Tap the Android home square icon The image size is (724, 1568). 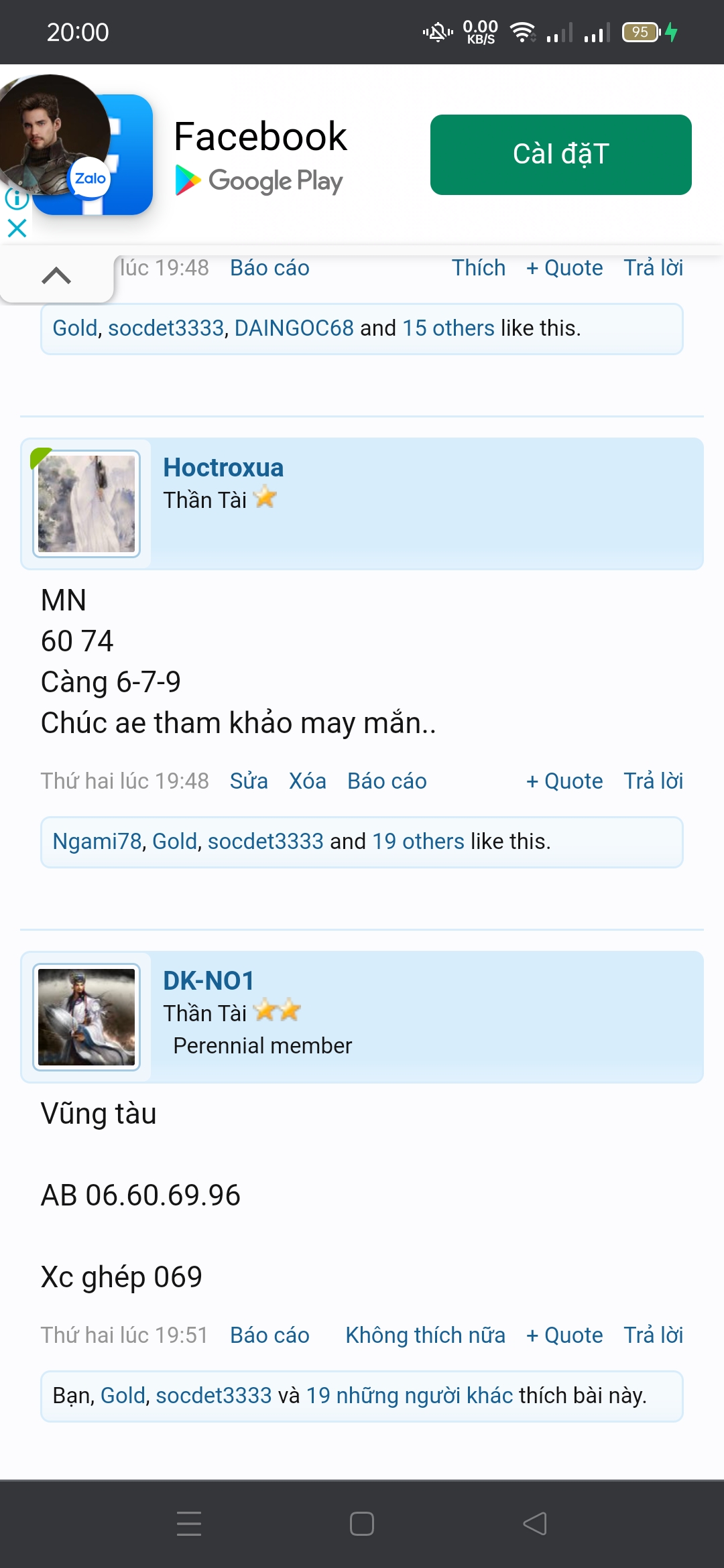(x=362, y=1523)
